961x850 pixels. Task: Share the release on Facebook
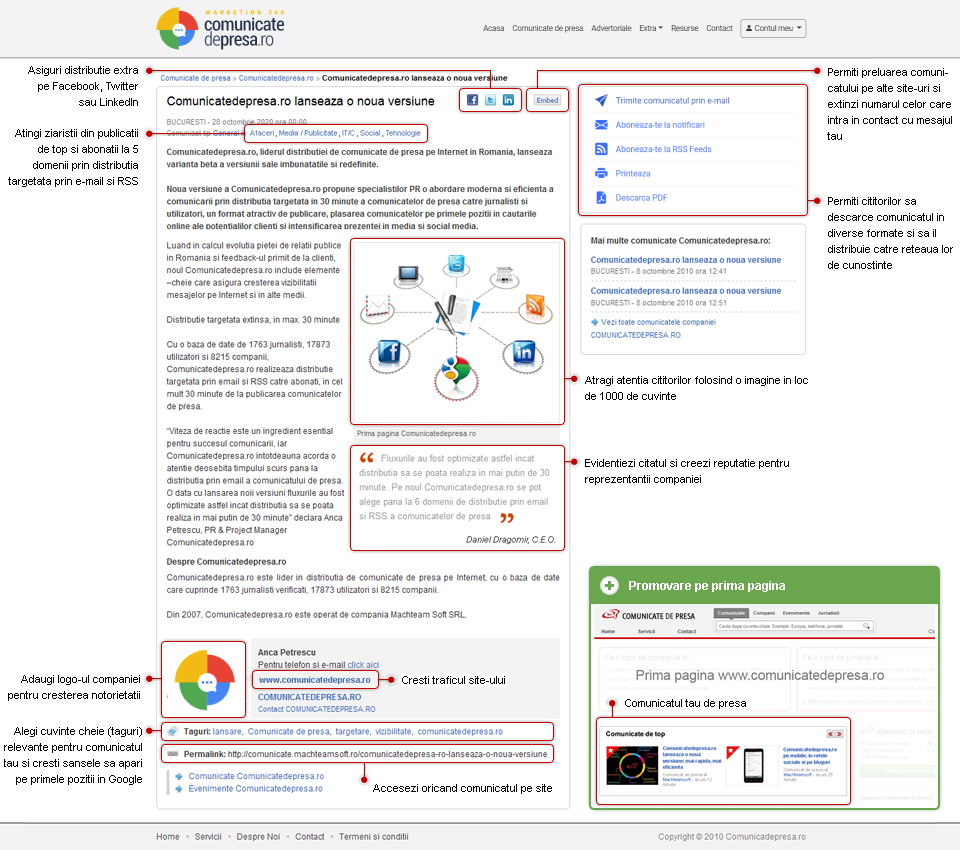(472, 100)
